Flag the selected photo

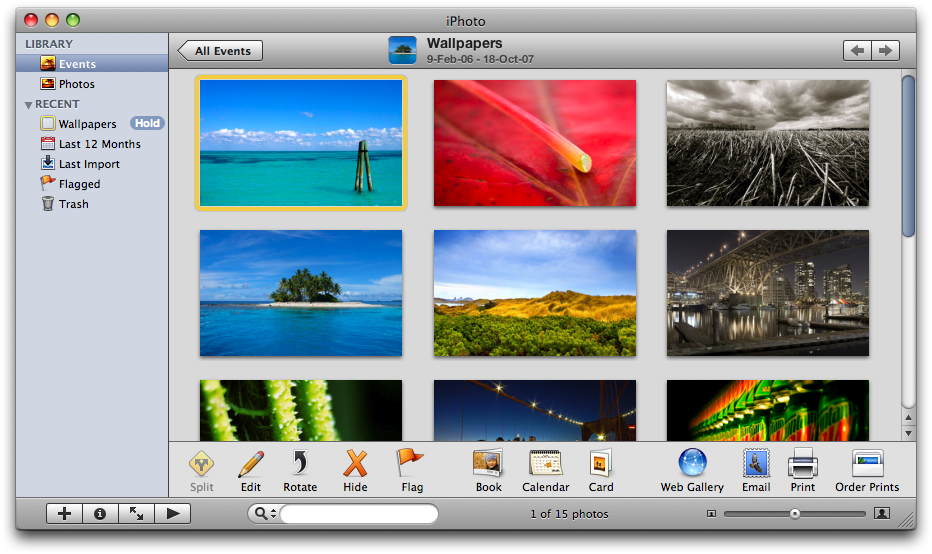point(411,464)
